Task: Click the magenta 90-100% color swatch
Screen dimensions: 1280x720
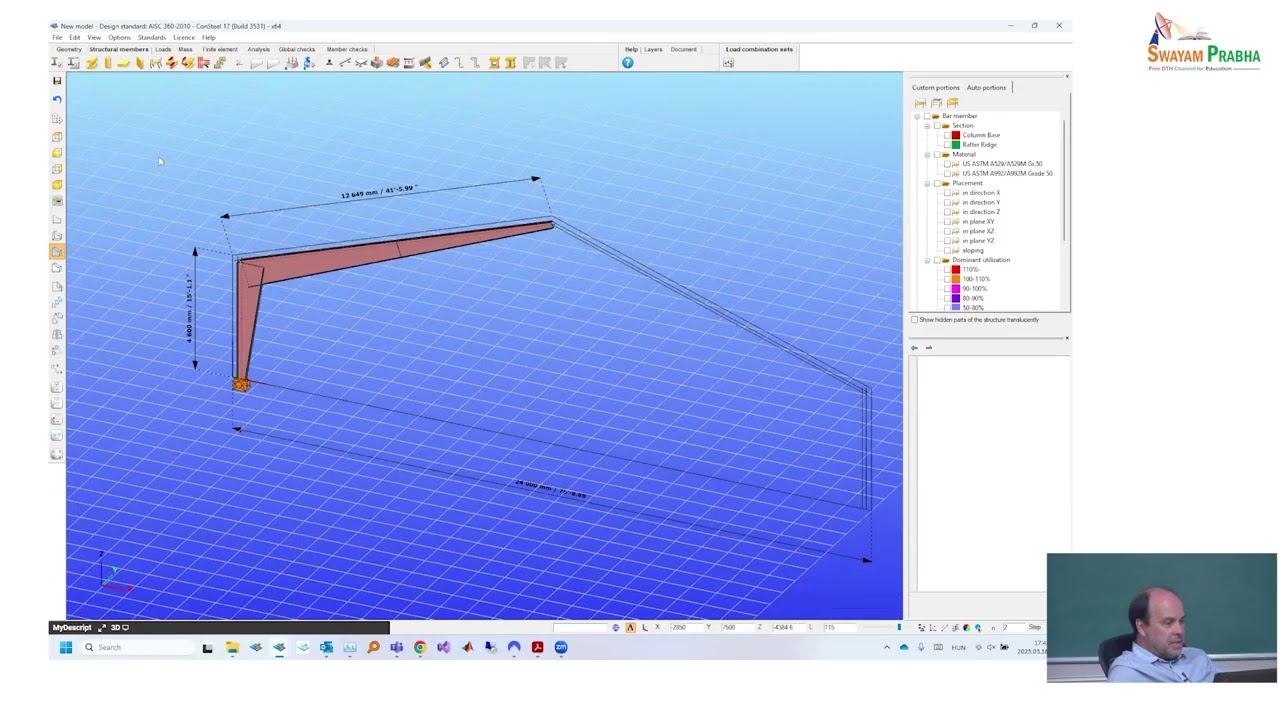Action: (x=956, y=289)
